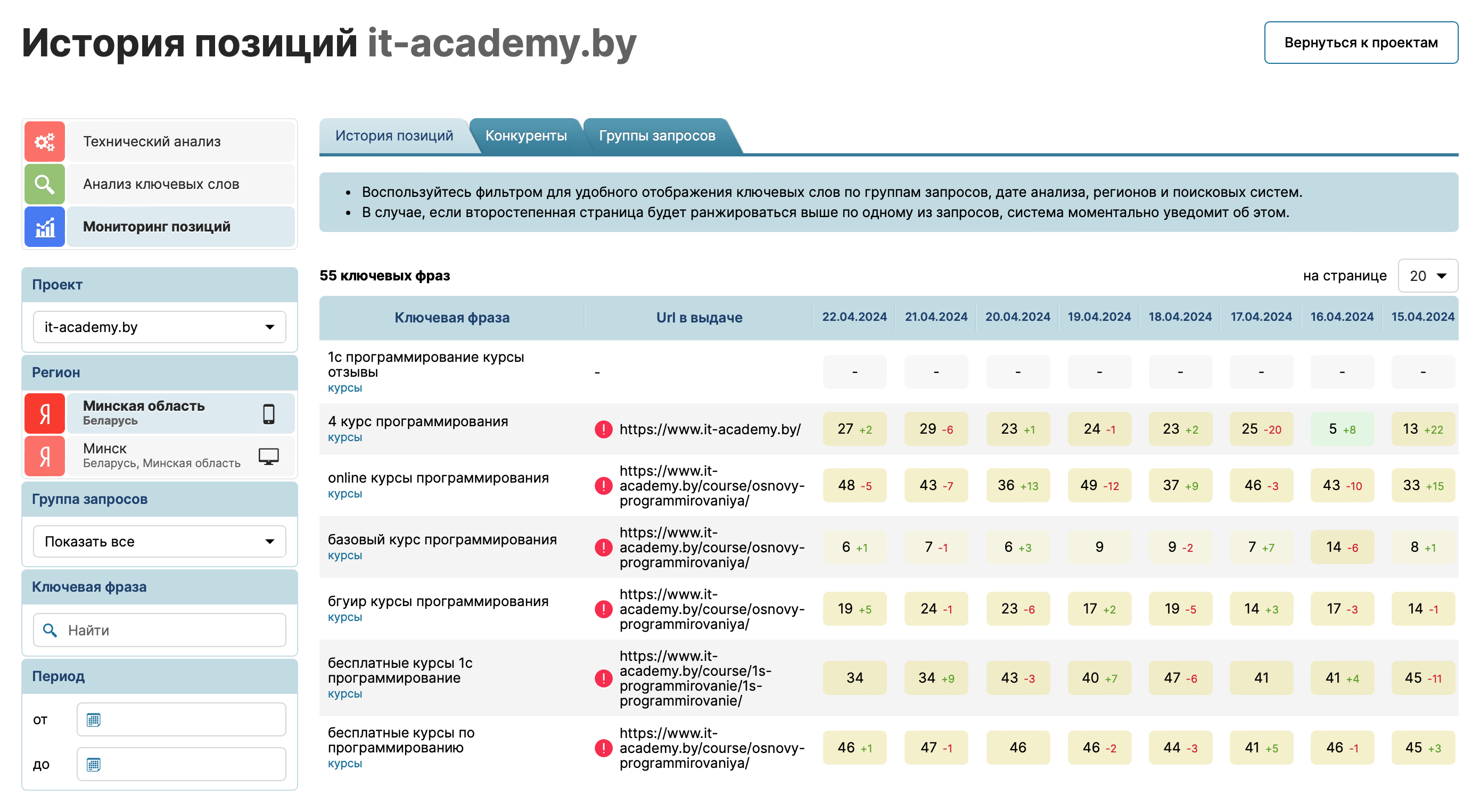
Task: Click the calendar icon in the 'до' field
Action: 94,764
